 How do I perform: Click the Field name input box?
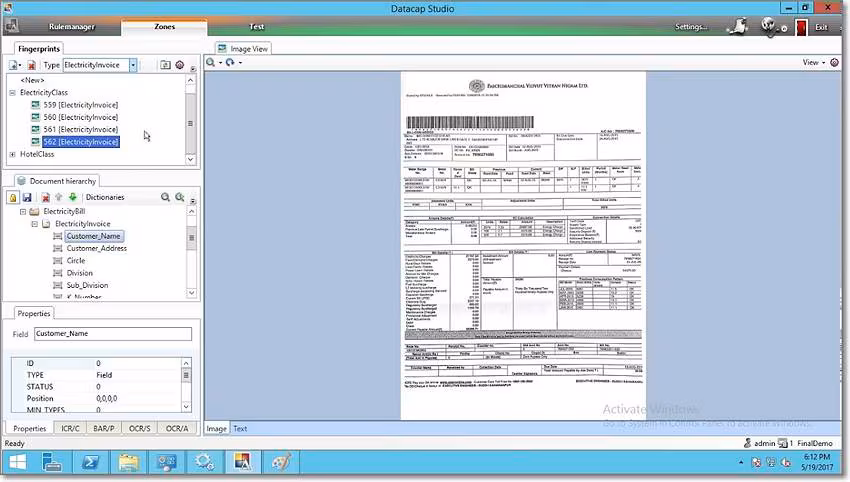click(x=113, y=334)
